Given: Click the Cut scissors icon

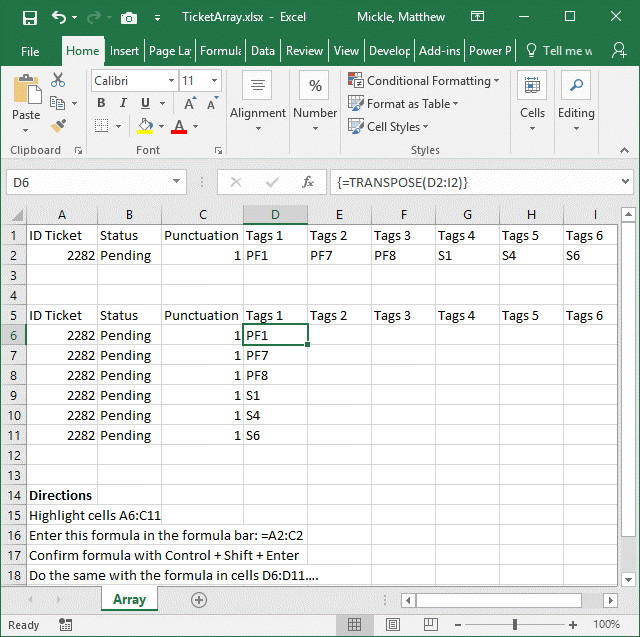Looking at the screenshot, I should click(57, 80).
